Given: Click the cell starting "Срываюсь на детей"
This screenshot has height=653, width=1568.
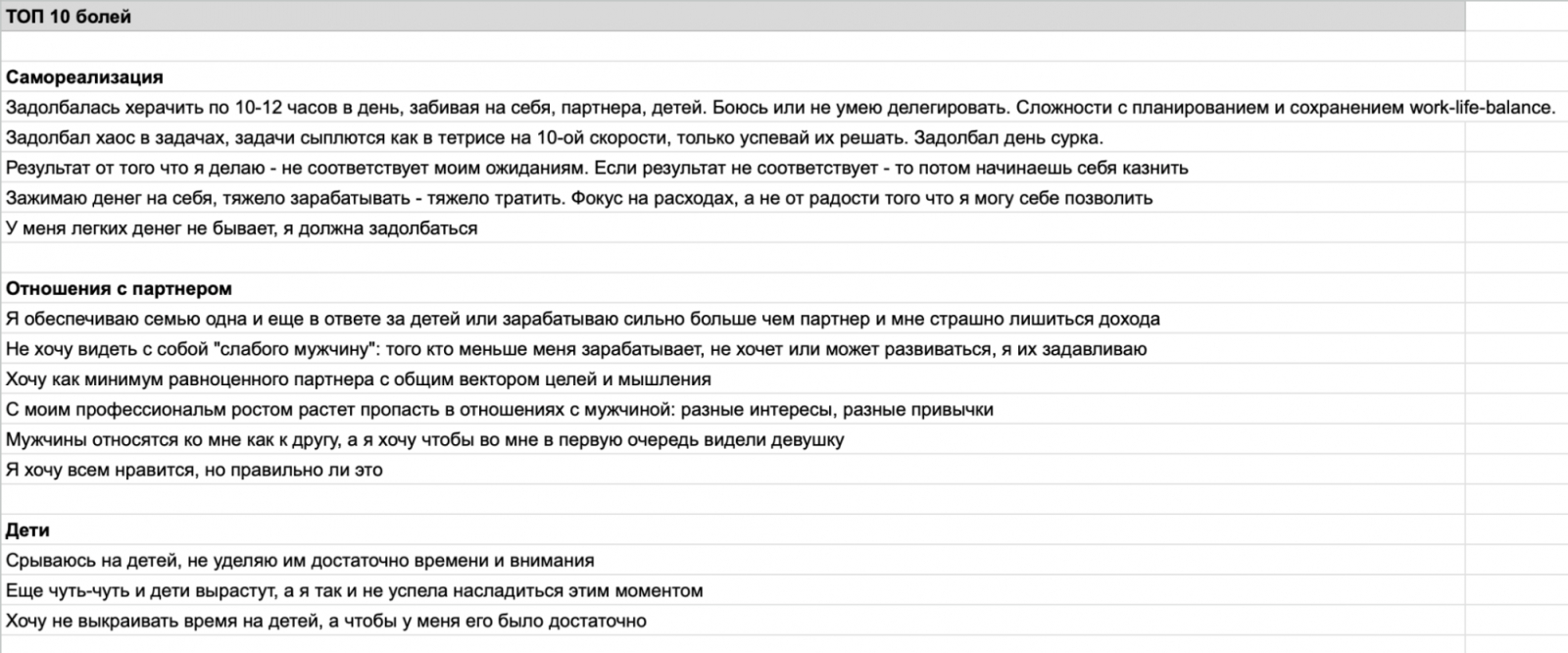Looking at the screenshot, I should 300,561.
